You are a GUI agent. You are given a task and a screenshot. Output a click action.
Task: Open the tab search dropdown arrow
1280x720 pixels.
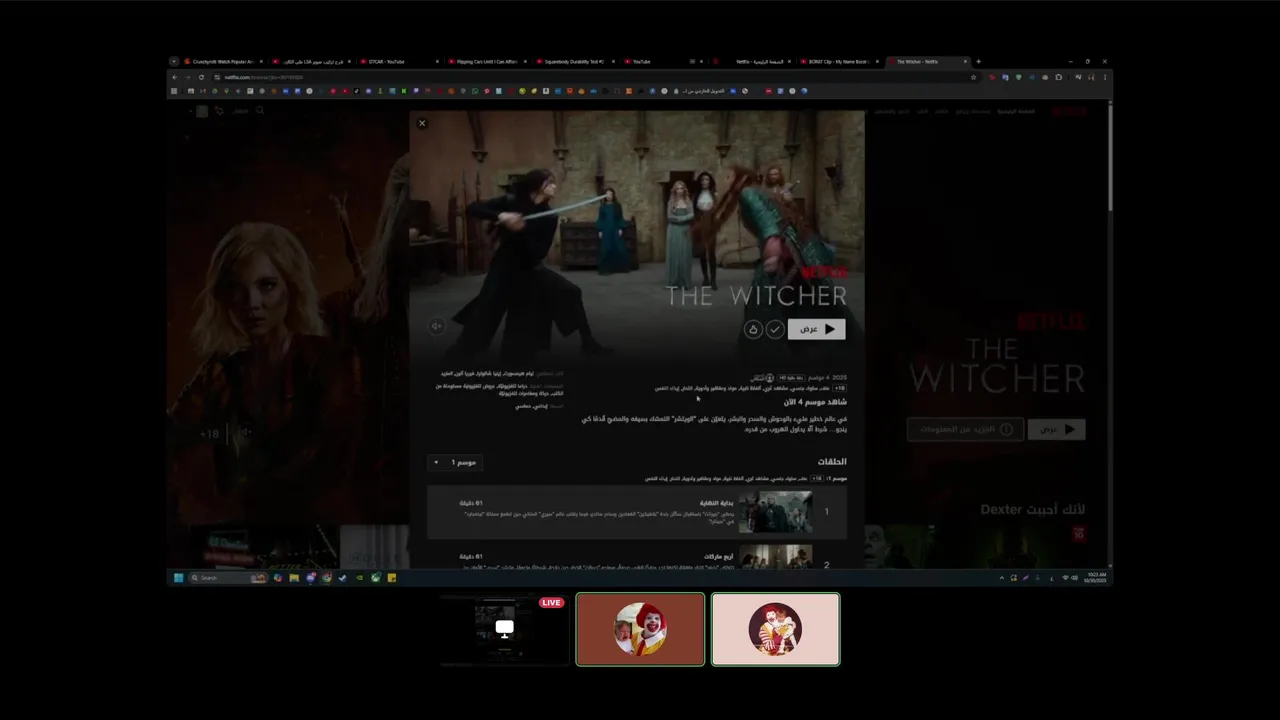(x=174, y=61)
